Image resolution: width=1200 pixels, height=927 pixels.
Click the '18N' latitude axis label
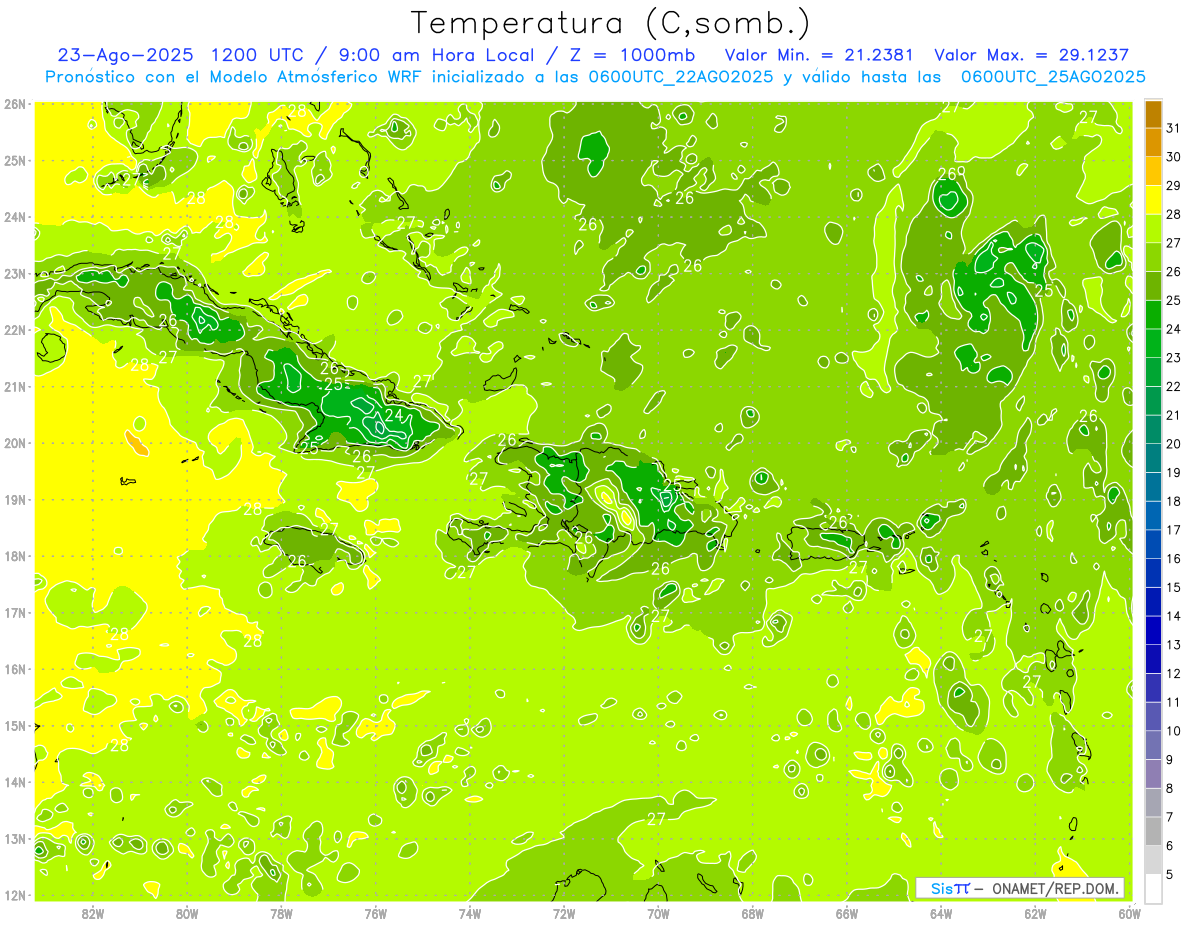pos(14,556)
